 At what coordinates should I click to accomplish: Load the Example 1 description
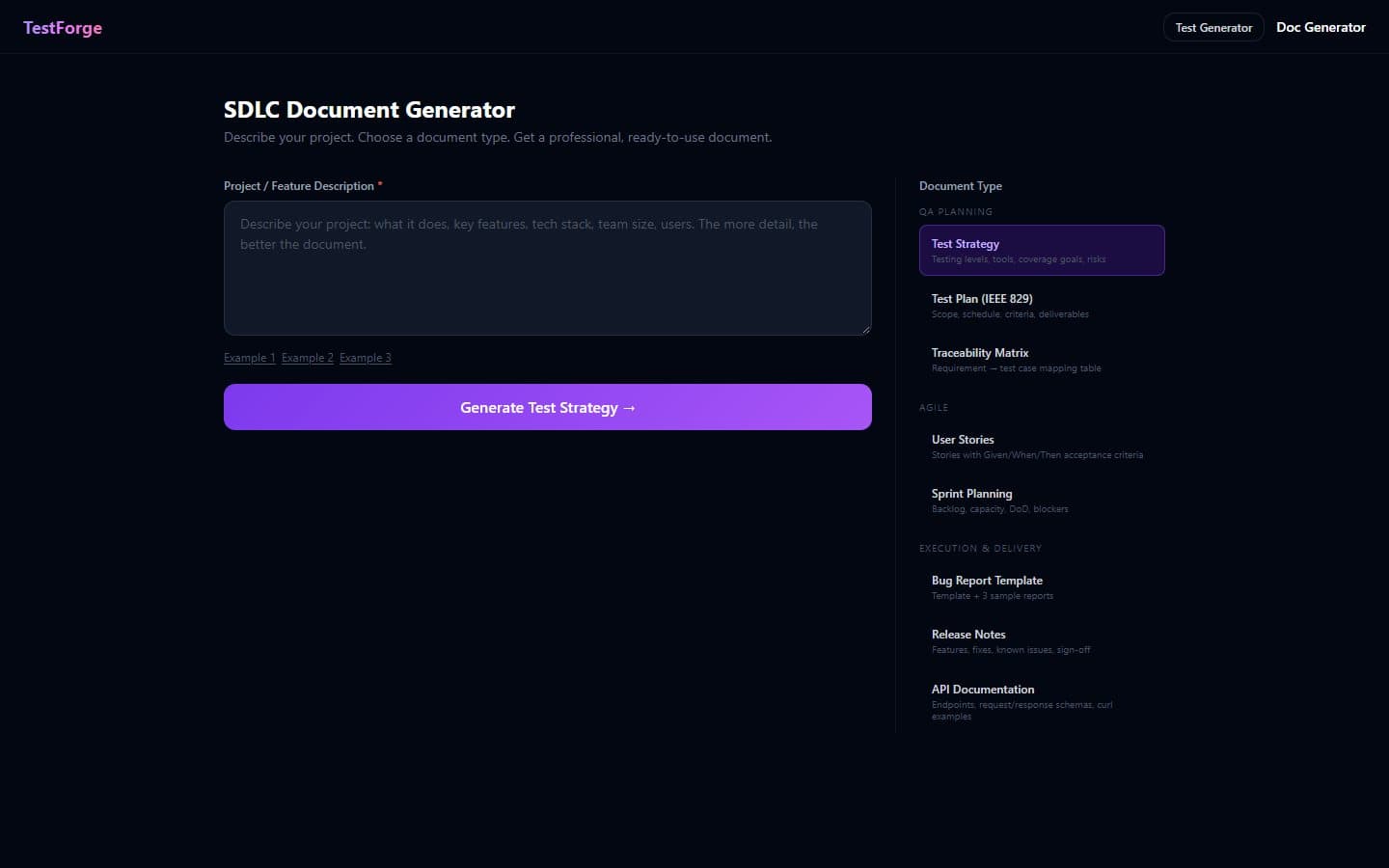click(250, 358)
